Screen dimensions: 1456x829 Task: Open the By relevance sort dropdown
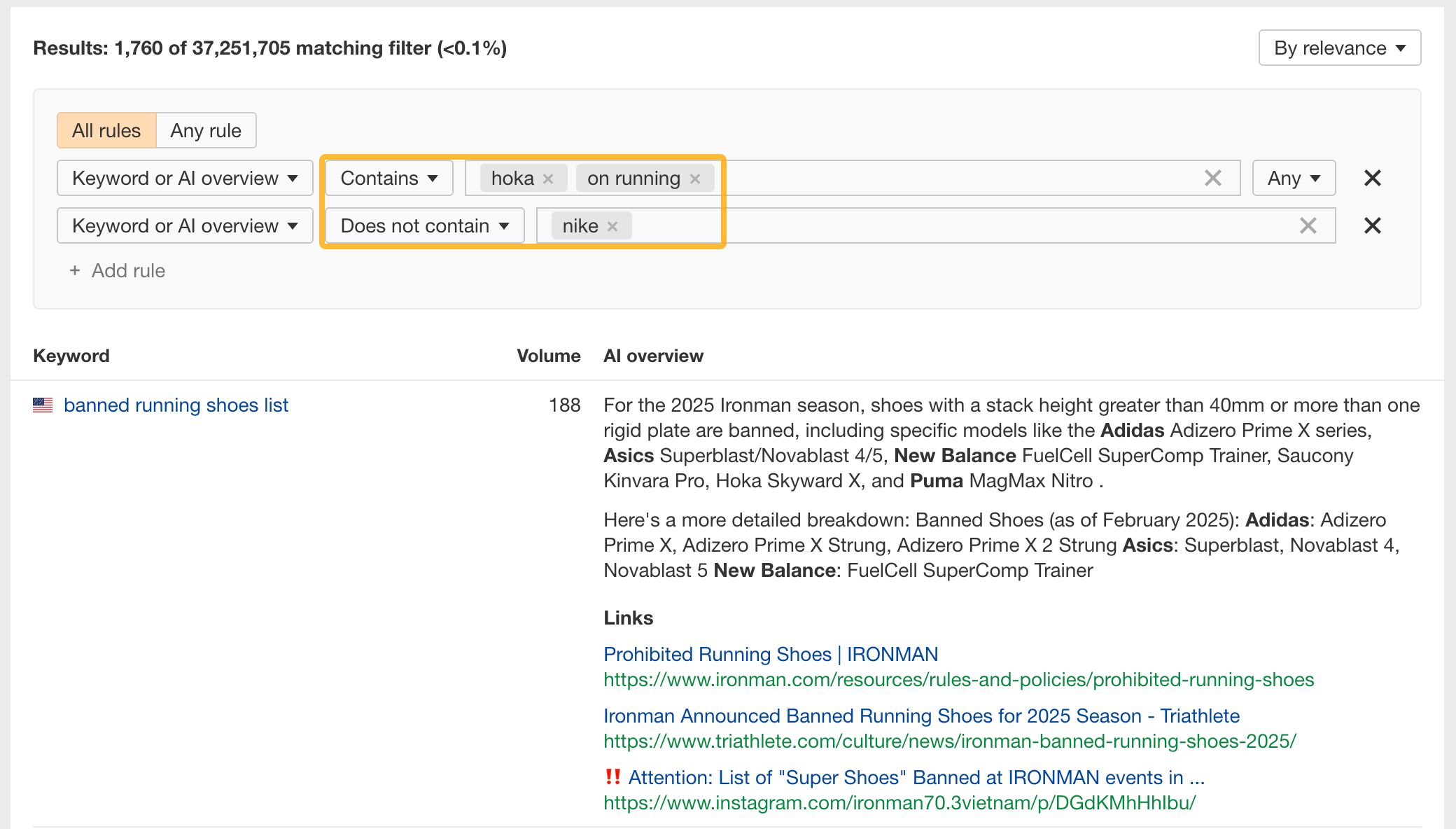(1339, 48)
